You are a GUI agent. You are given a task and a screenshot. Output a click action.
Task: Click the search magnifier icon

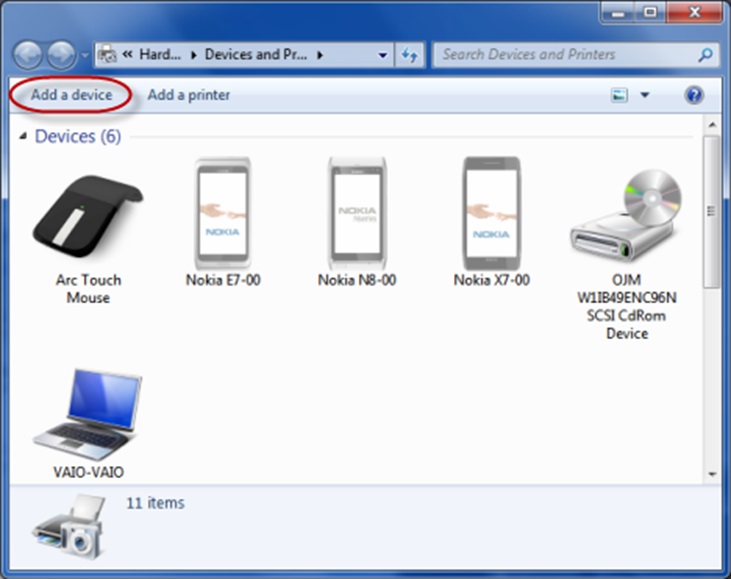[705, 55]
